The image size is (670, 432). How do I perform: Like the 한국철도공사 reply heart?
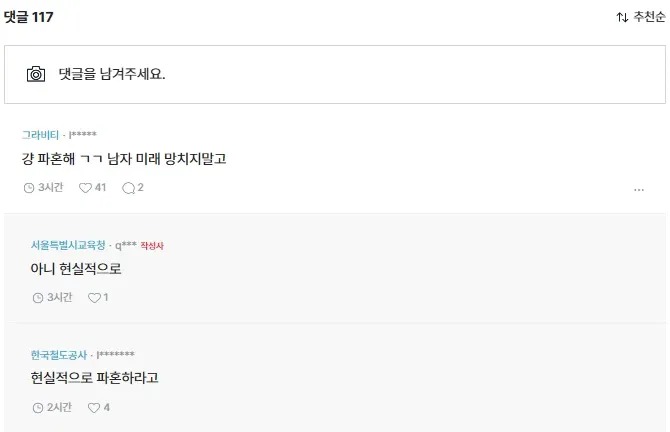[94, 408]
